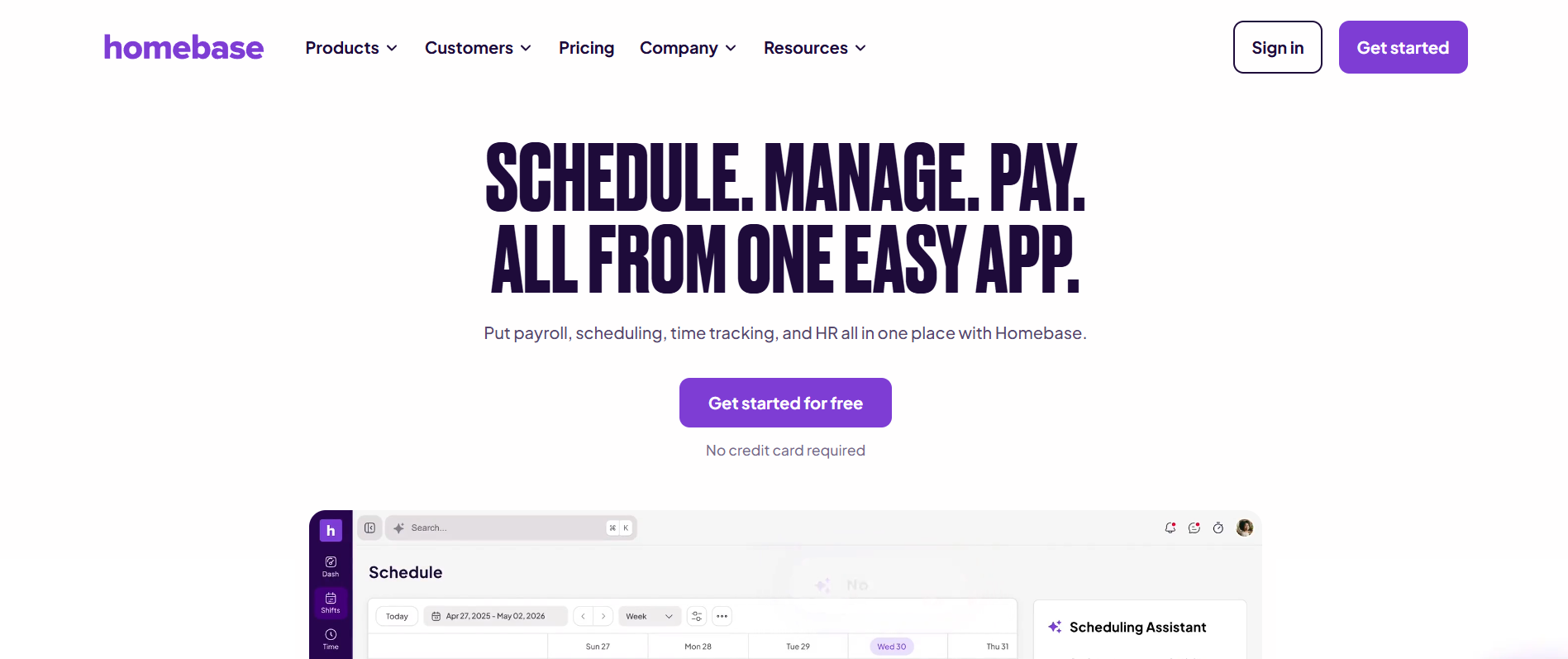Expand the Customers menu
Screen dimensions: 1568x659
pyautogui.click(x=478, y=48)
